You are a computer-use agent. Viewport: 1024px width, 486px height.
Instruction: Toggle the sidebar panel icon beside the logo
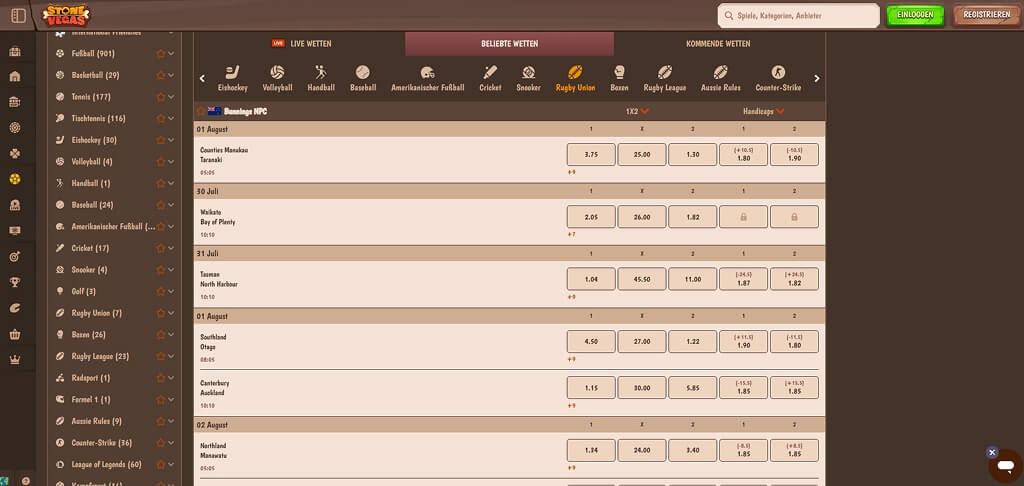tap(19, 15)
